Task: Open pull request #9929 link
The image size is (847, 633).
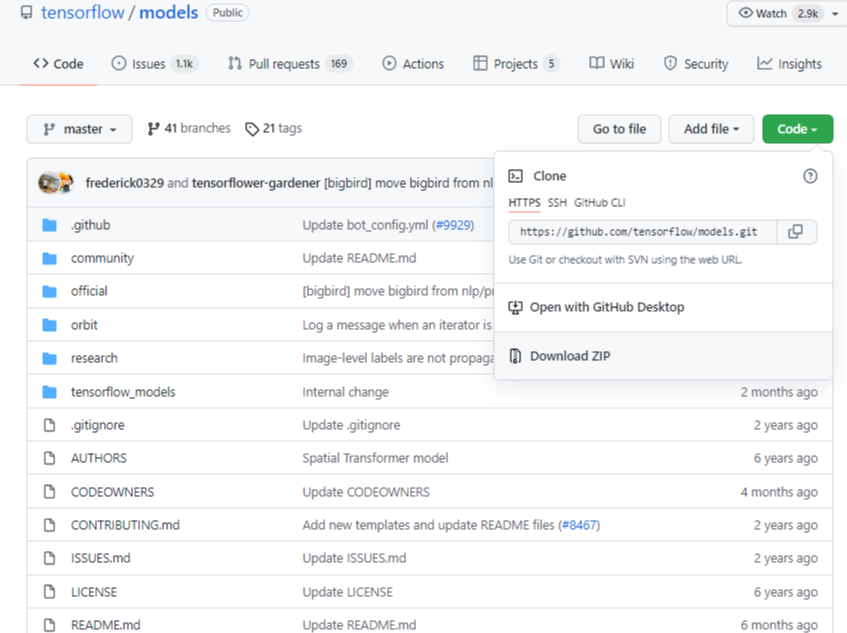Action: (453, 225)
